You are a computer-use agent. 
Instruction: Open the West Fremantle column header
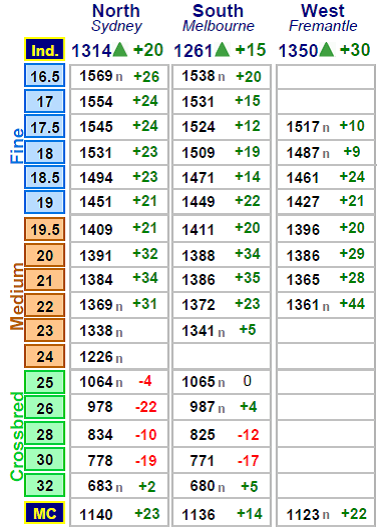323,18
